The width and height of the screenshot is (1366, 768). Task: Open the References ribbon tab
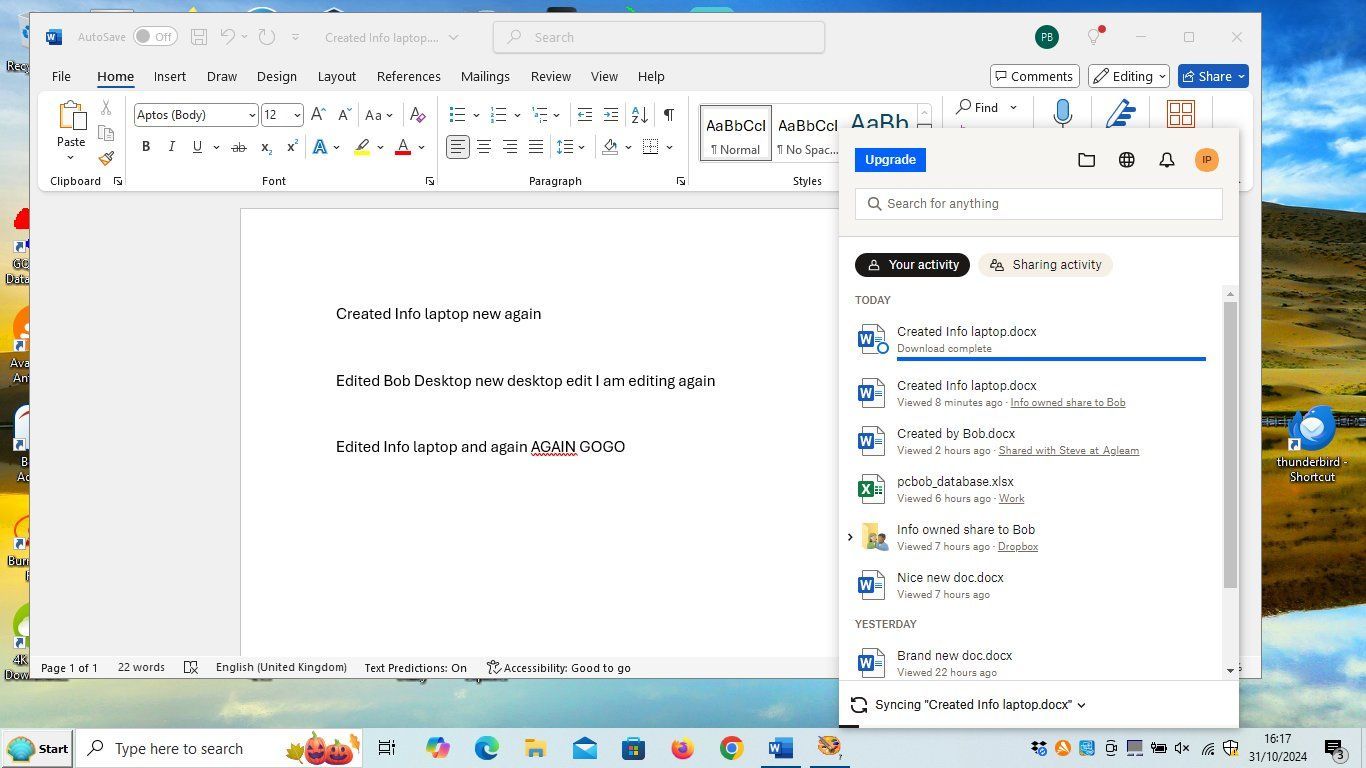[408, 76]
